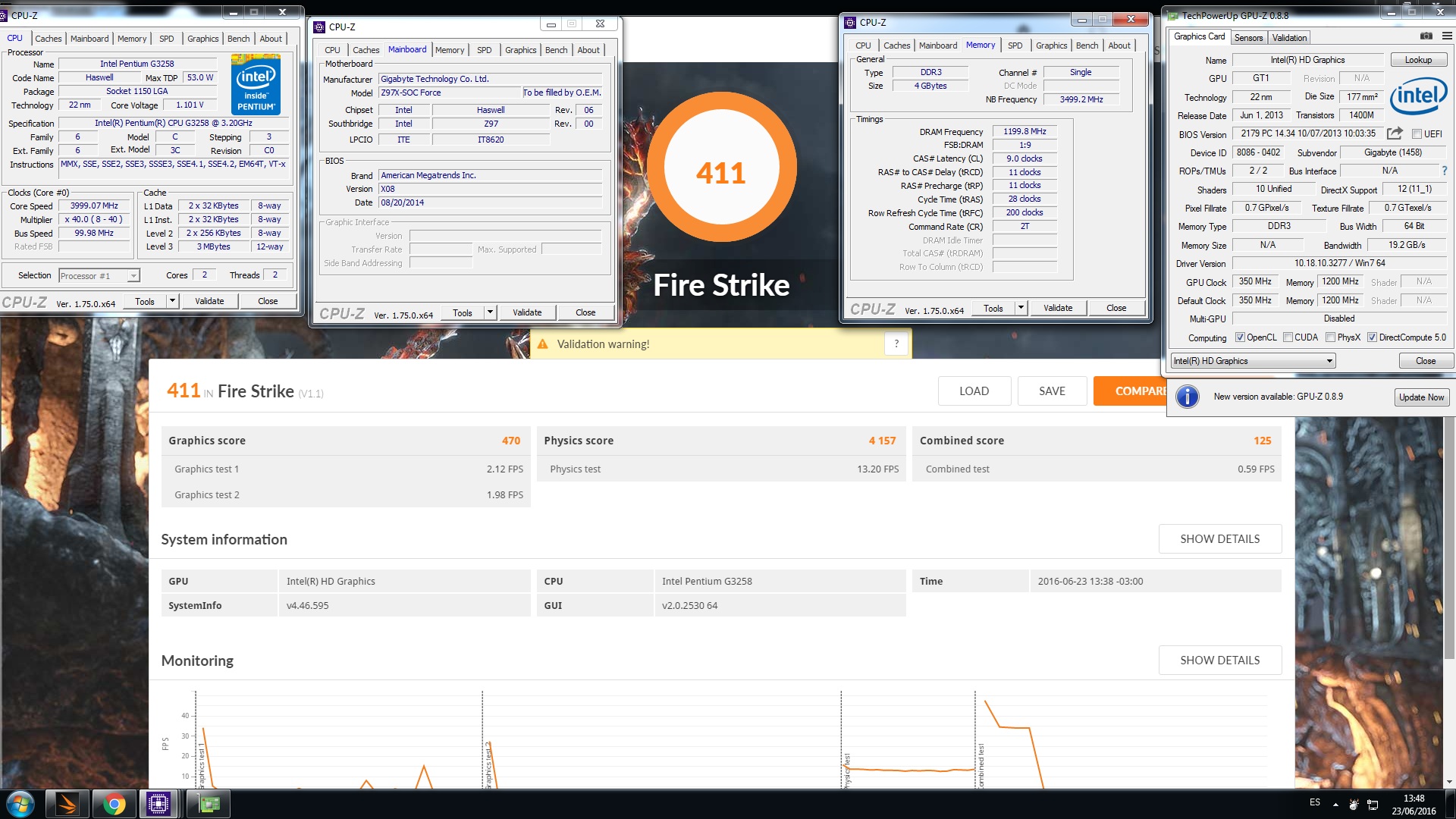Expand Tools dropdown arrow in Mainboard window

490,312
